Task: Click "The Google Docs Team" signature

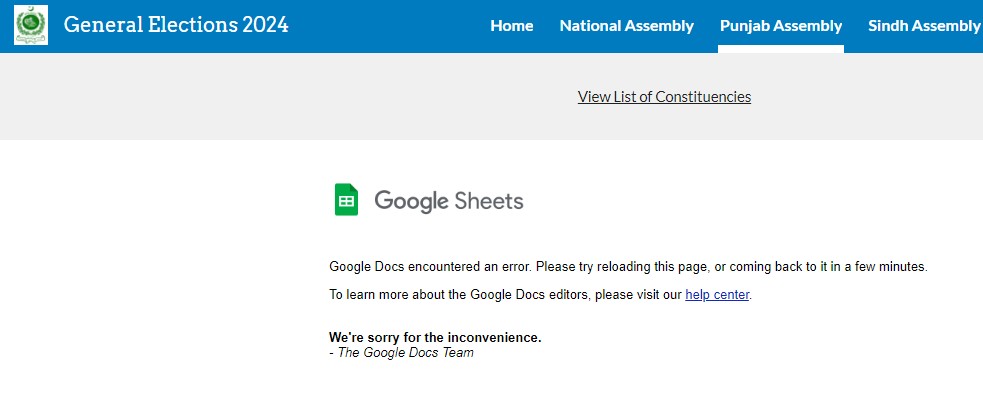Action: pos(405,352)
